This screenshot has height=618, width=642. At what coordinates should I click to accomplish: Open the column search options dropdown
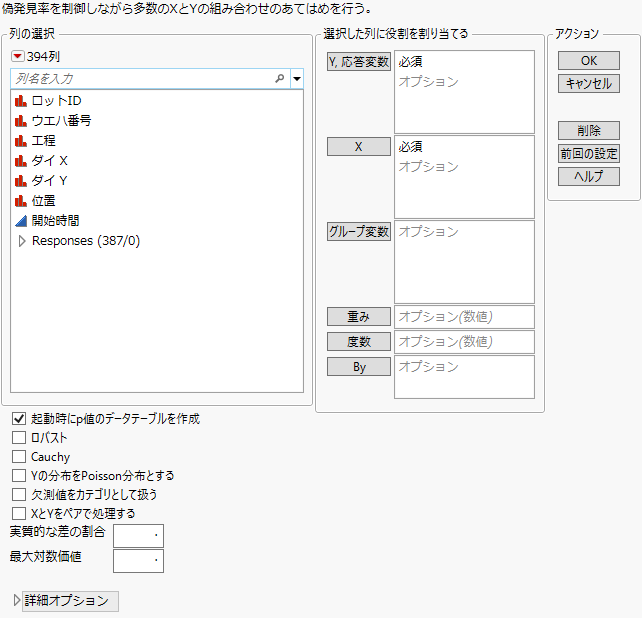click(x=296, y=78)
